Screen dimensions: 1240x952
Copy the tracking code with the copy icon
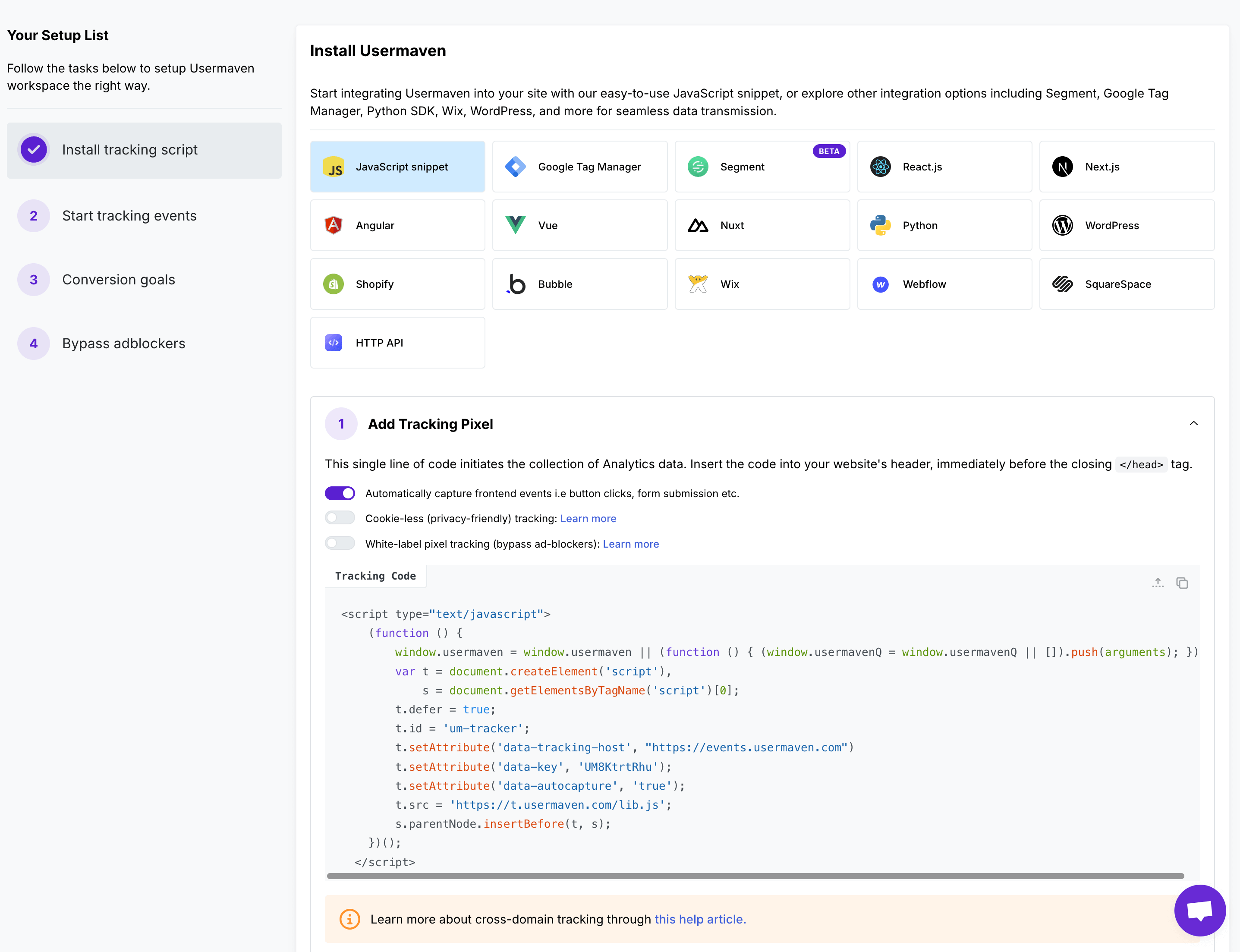[x=1182, y=583]
